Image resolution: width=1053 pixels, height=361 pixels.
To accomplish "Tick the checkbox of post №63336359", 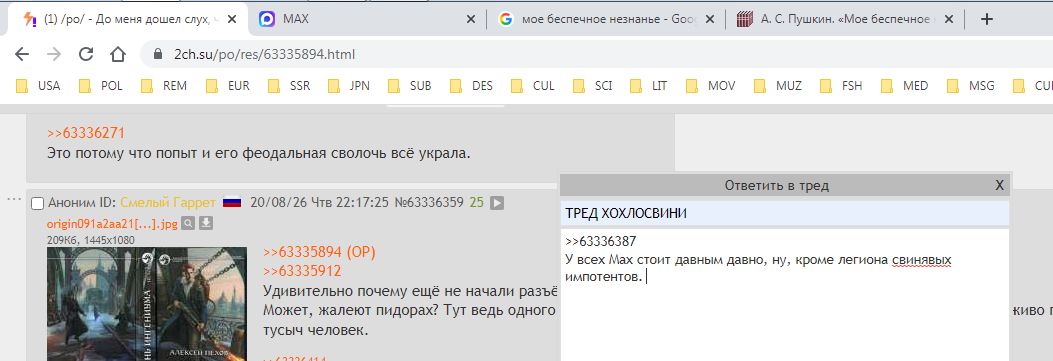I will tap(38, 203).
